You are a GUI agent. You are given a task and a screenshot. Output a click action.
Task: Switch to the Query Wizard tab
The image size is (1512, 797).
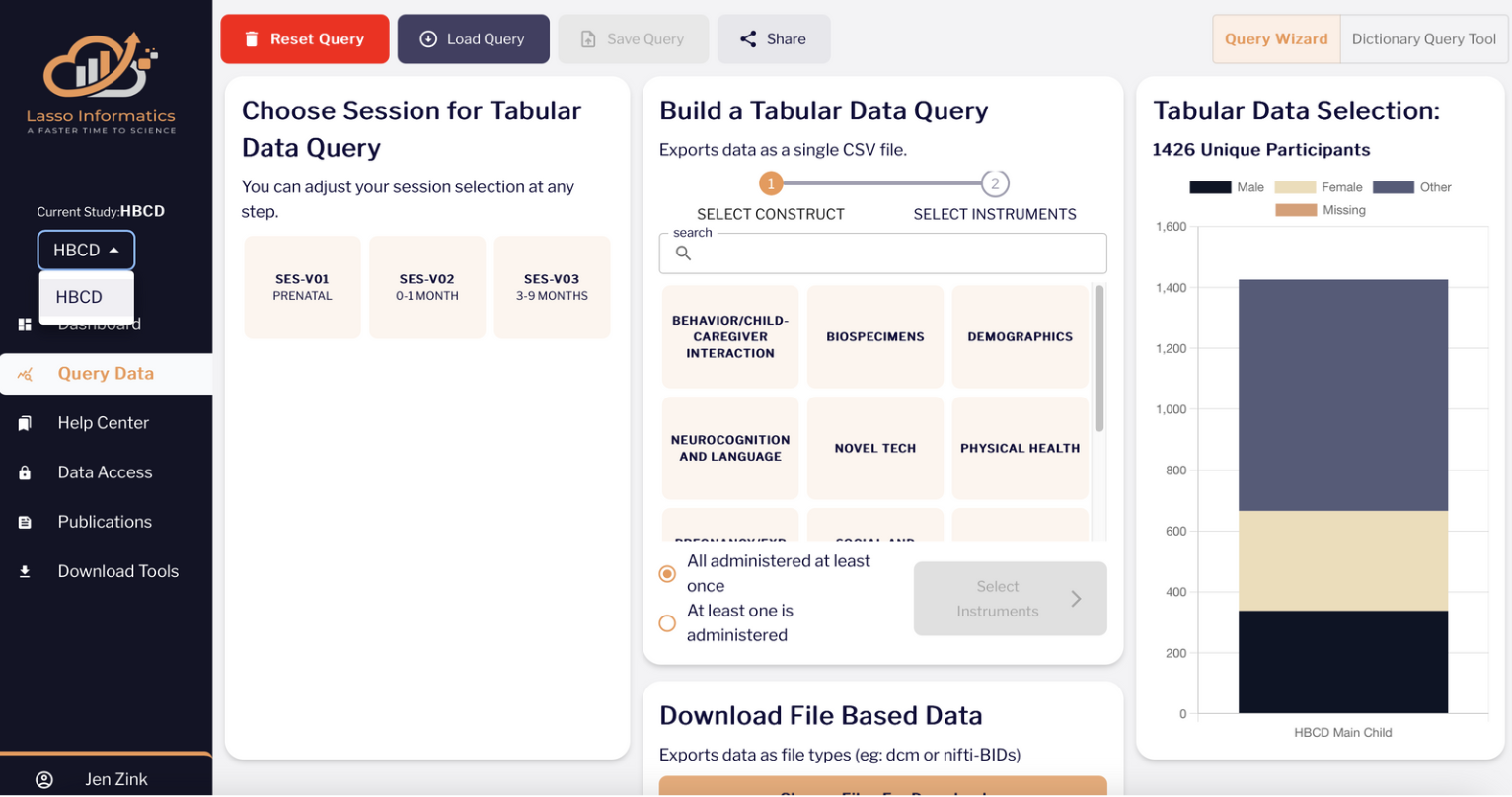[1276, 39]
